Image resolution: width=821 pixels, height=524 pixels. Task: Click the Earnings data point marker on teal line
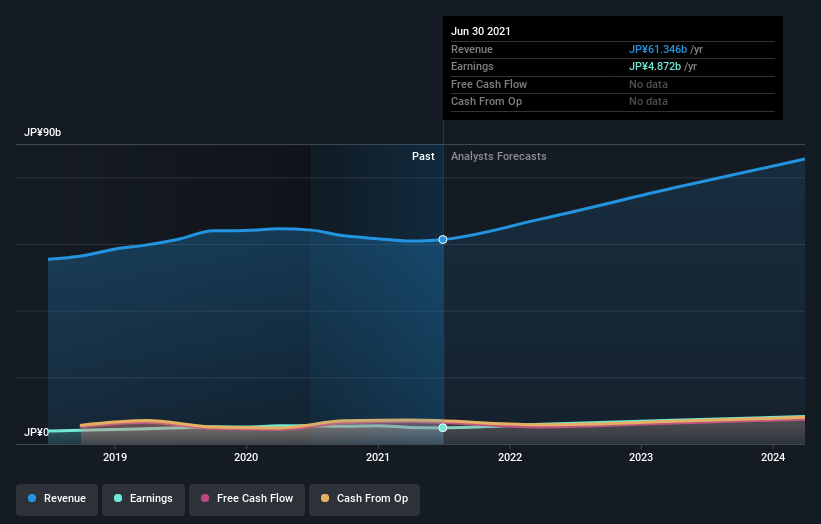(443, 428)
